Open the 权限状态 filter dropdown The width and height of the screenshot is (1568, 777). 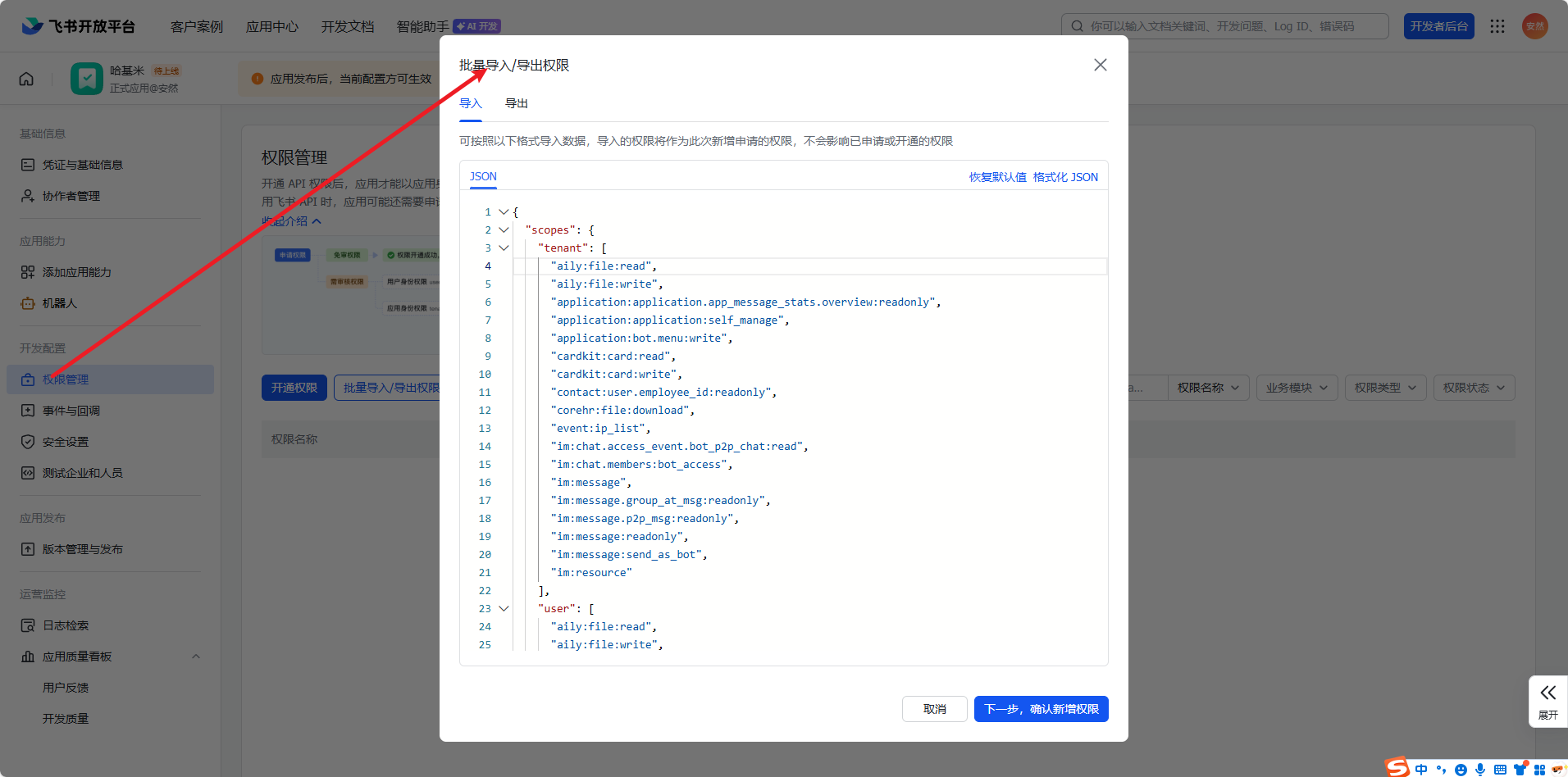tap(1475, 388)
